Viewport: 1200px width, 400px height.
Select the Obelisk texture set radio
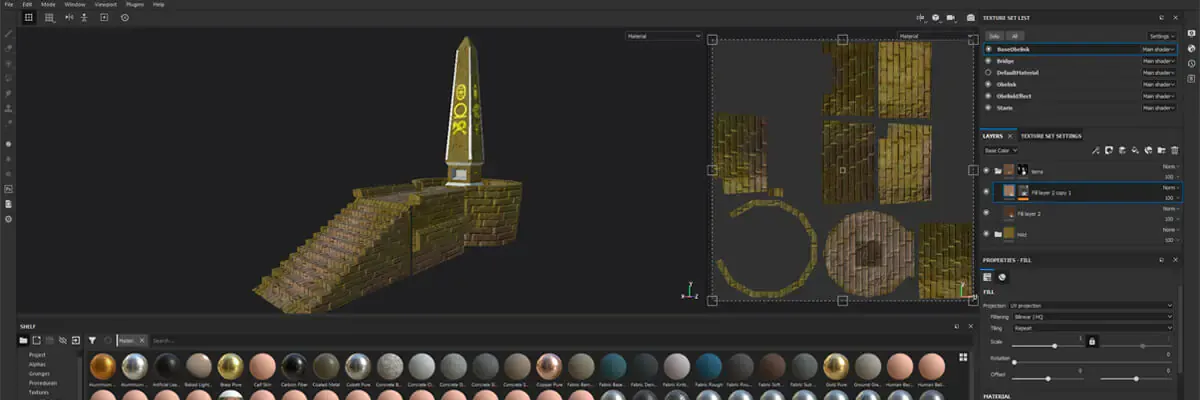[x=988, y=85]
